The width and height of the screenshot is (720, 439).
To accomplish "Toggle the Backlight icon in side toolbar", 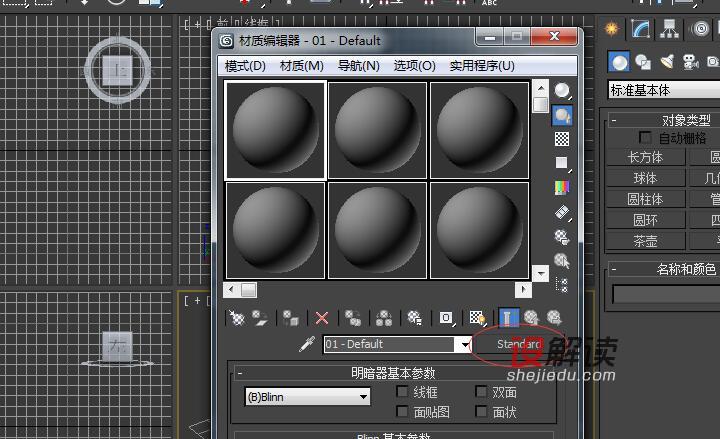I will 562,115.
